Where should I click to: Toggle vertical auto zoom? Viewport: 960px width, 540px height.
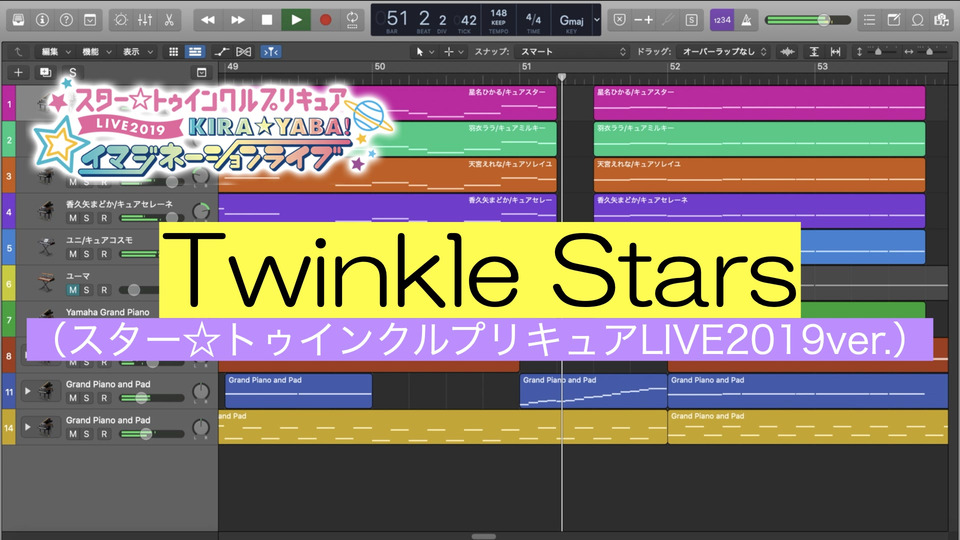tap(814, 52)
